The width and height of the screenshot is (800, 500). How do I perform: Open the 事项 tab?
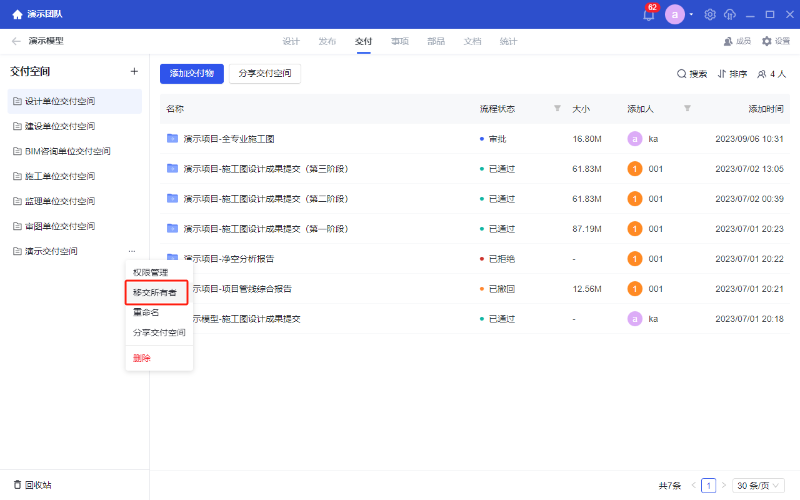(x=400, y=41)
